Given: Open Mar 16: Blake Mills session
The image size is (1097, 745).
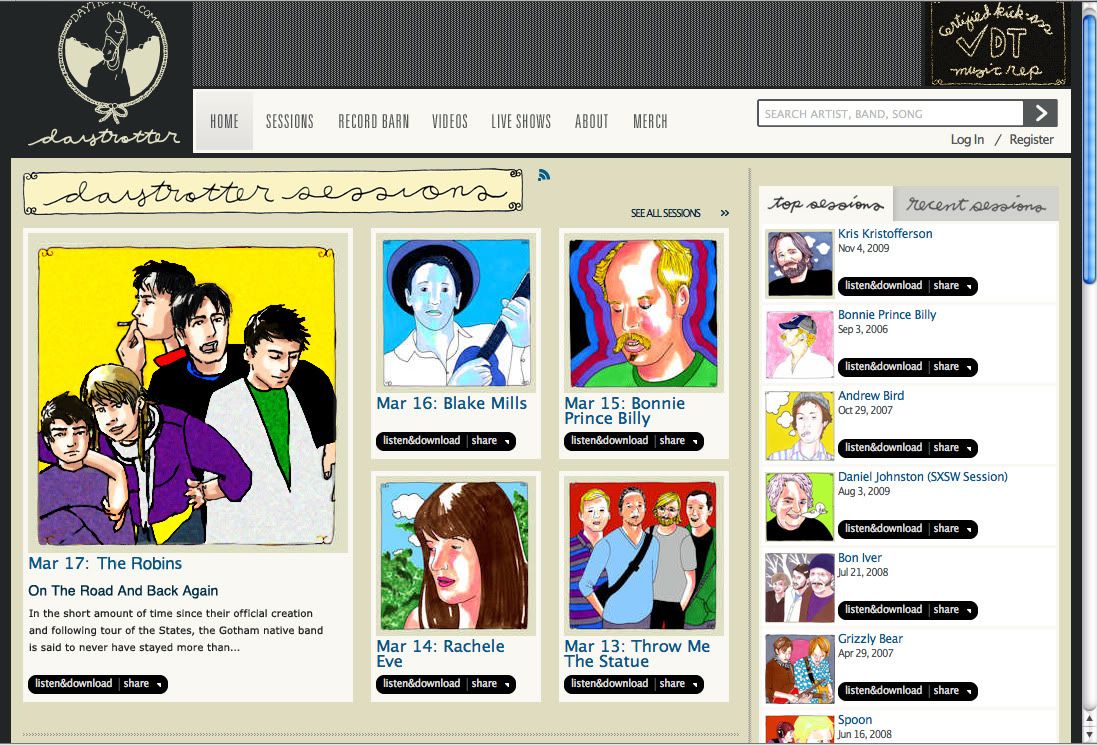Looking at the screenshot, I should (x=451, y=403).
